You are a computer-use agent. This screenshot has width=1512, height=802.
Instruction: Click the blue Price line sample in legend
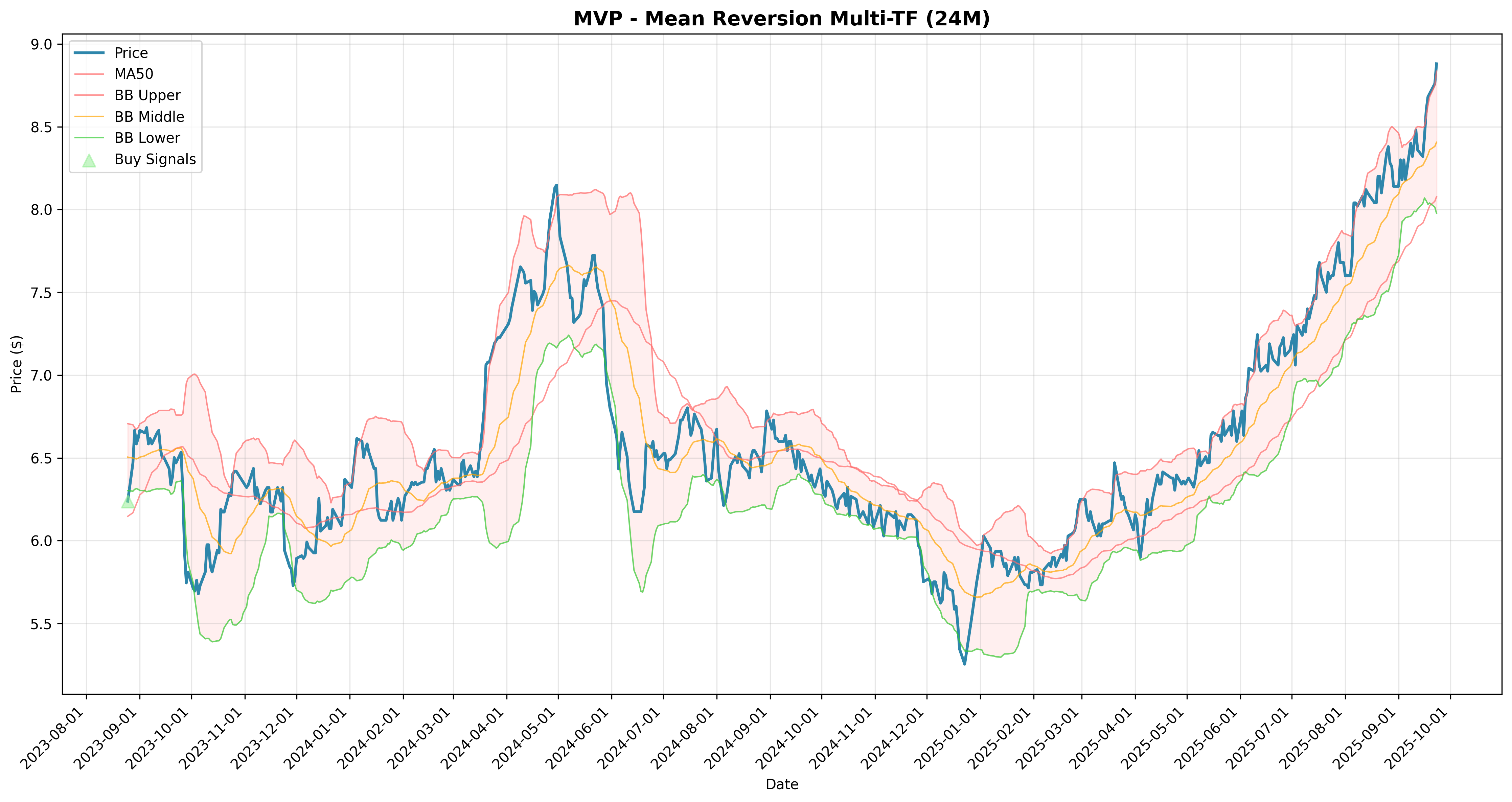(x=89, y=53)
